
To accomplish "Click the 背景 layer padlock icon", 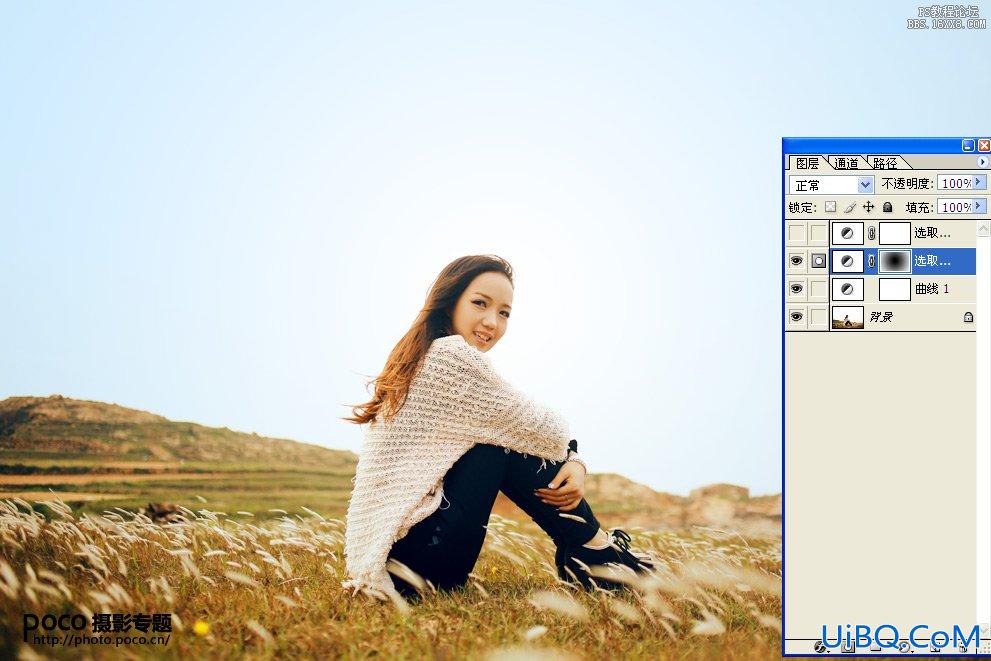I will (x=968, y=317).
